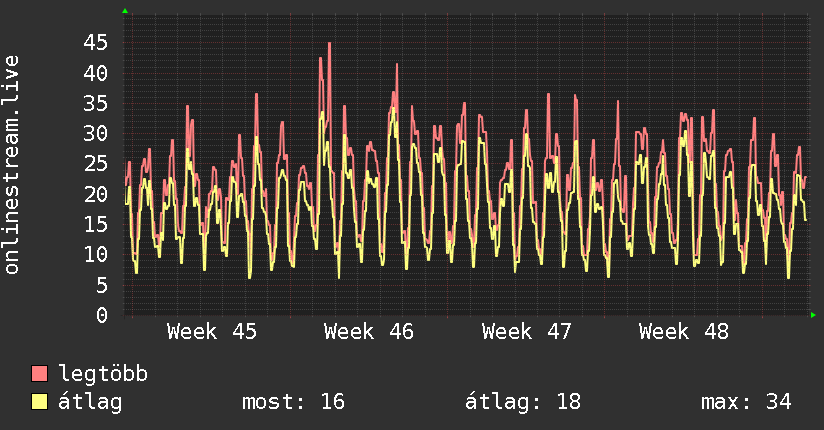This screenshot has height=430, width=824.
Task: Click the 45 tick label on y-axis
Action: (x=95, y=43)
